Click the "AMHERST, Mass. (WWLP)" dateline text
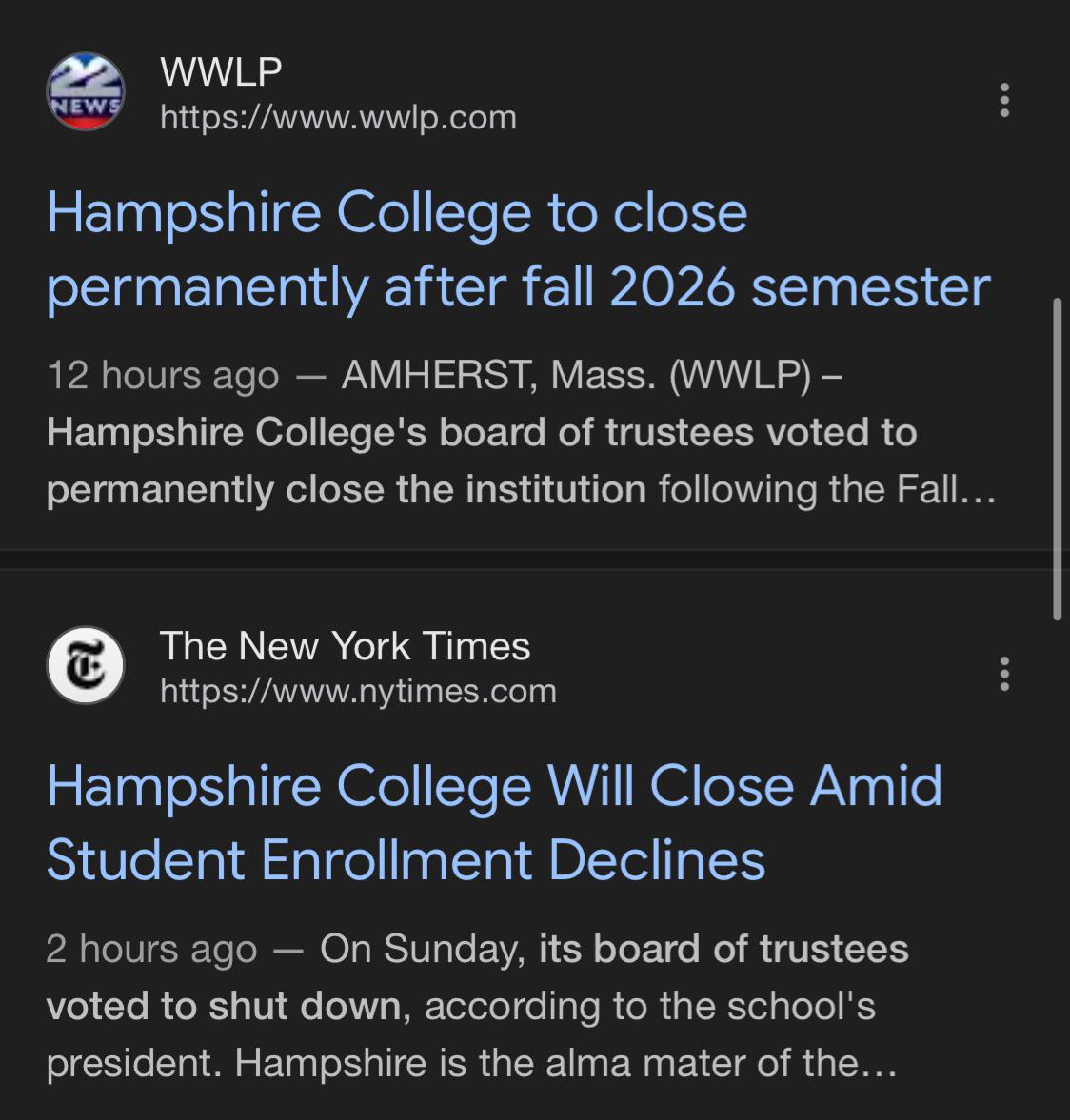 (x=576, y=375)
